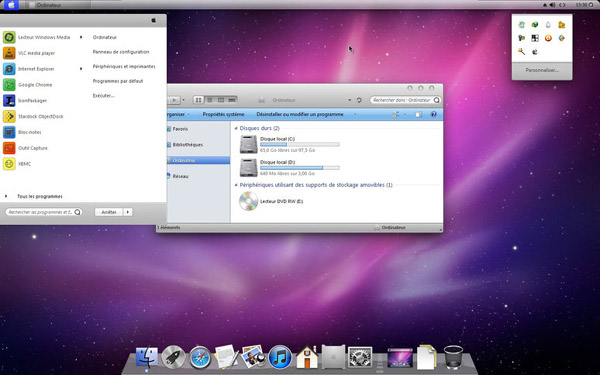Open IconPackager from start menu

(25, 101)
